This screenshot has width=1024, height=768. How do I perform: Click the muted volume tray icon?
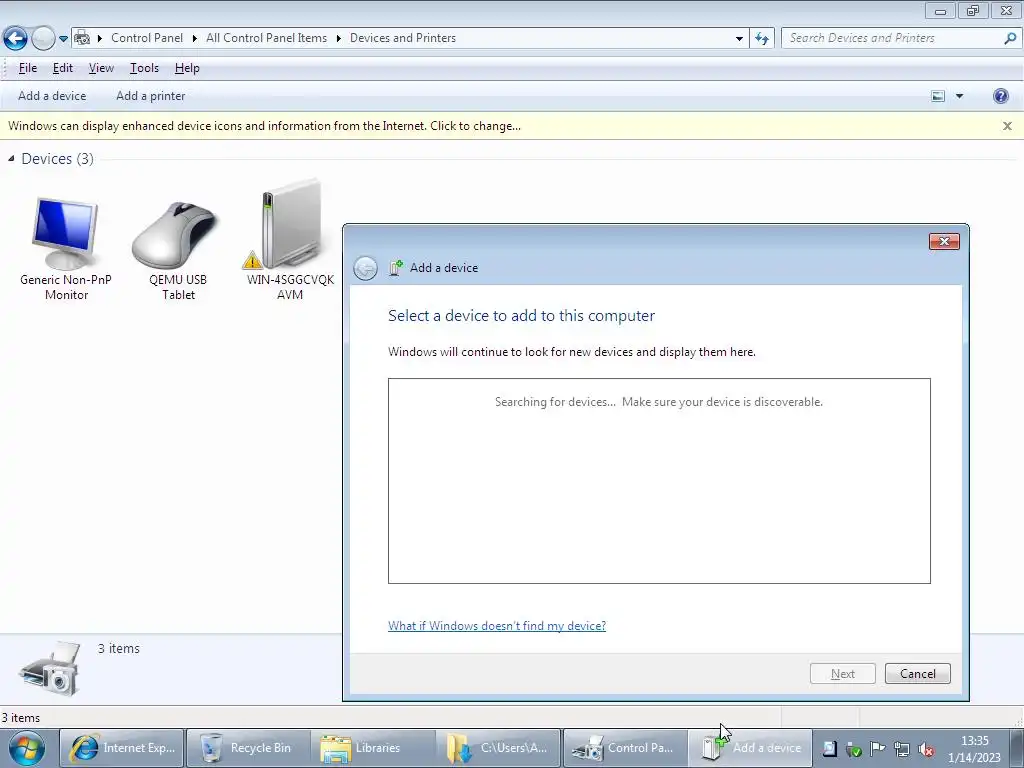pyautogui.click(x=925, y=749)
